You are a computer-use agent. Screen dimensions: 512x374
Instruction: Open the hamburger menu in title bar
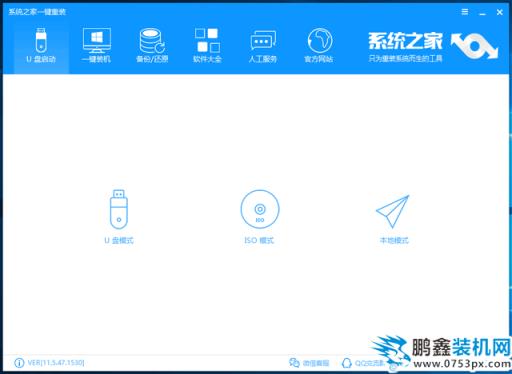tap(465, 12)
